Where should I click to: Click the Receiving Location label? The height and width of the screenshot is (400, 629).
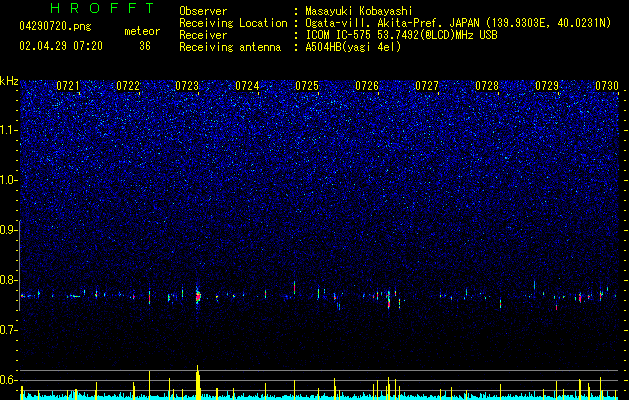point(233,23)
